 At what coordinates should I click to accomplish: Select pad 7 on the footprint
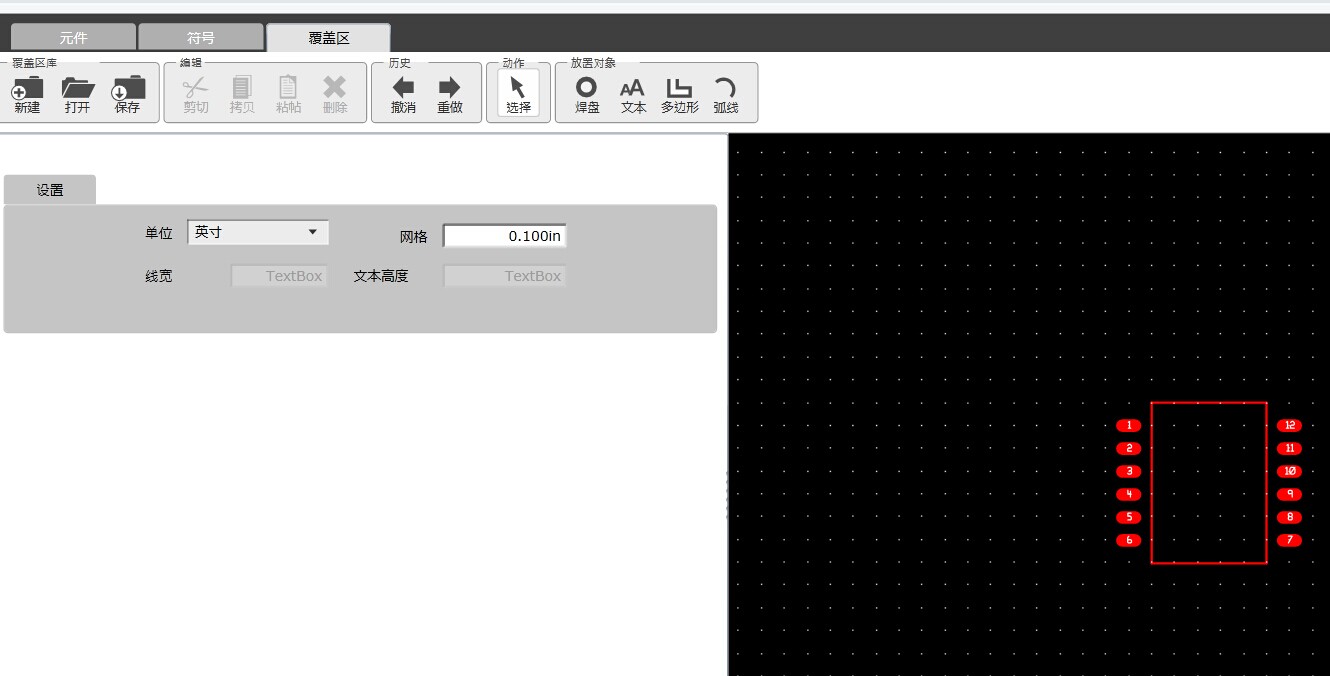point(1290,540)
